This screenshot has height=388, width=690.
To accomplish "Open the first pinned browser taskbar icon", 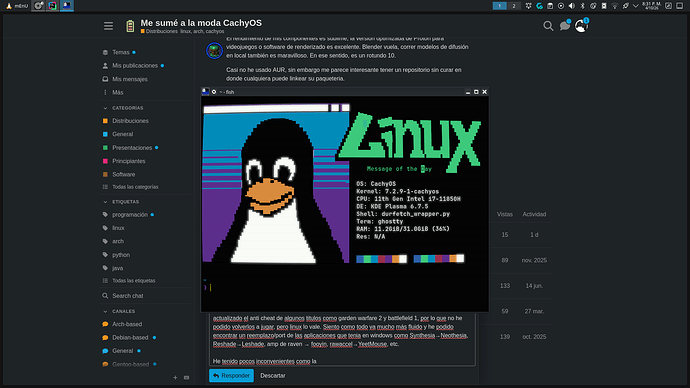I will pos(39,6).
